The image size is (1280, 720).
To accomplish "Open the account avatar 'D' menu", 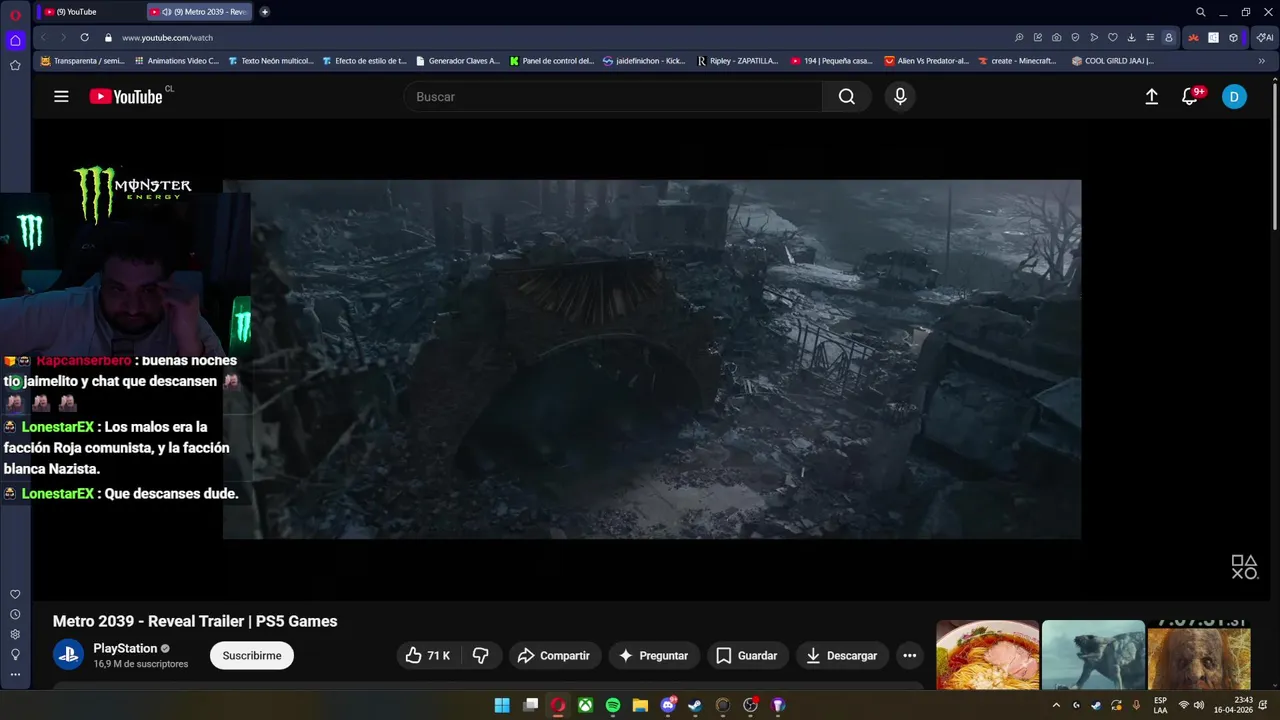I will pyautogui.click(x=1234, y=97).
